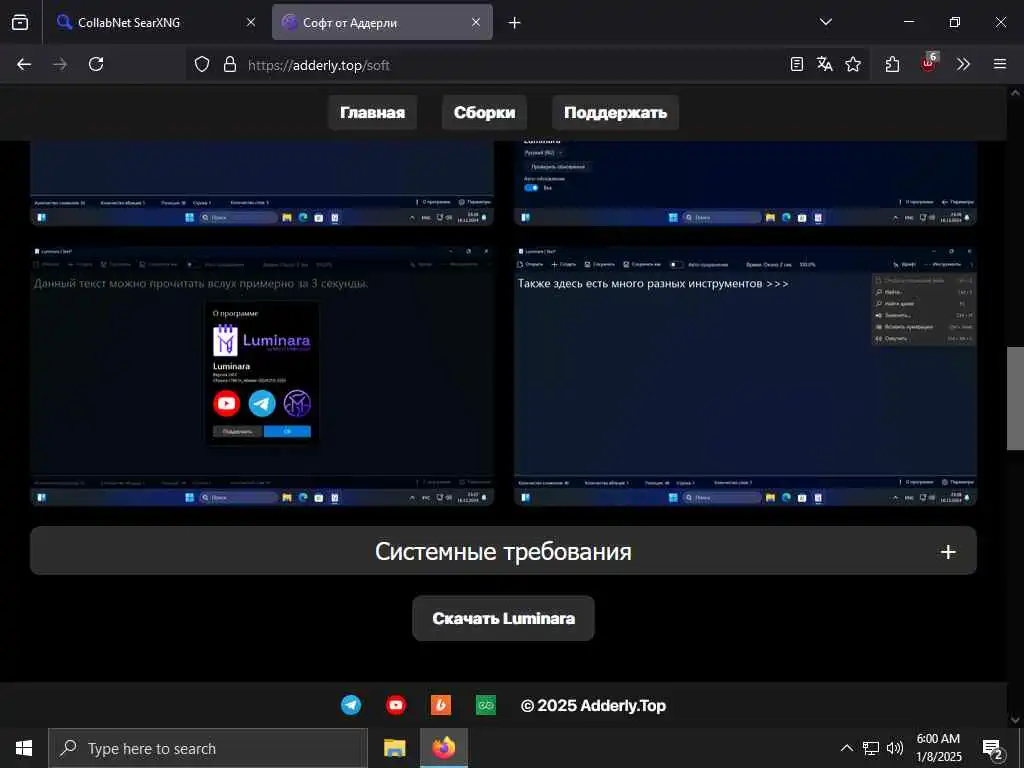Open the Luminara auto-update settings screenshot
This screenshot has width=1024, height=768.
point(745,183)
